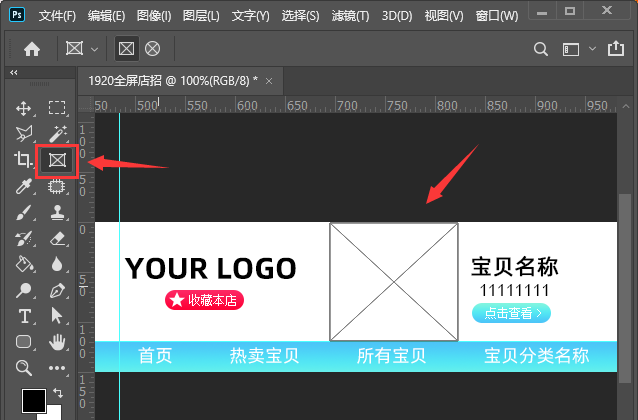The image size is (638, 420).
Task: Open the 滤镜(T) menu
Action: pyautogui.click(x=350, y=16)
